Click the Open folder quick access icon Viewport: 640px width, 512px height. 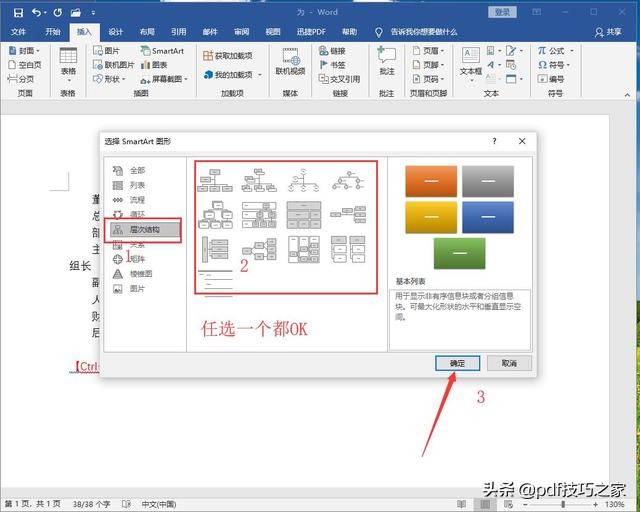pyautogui.click(x=76, y=13)
